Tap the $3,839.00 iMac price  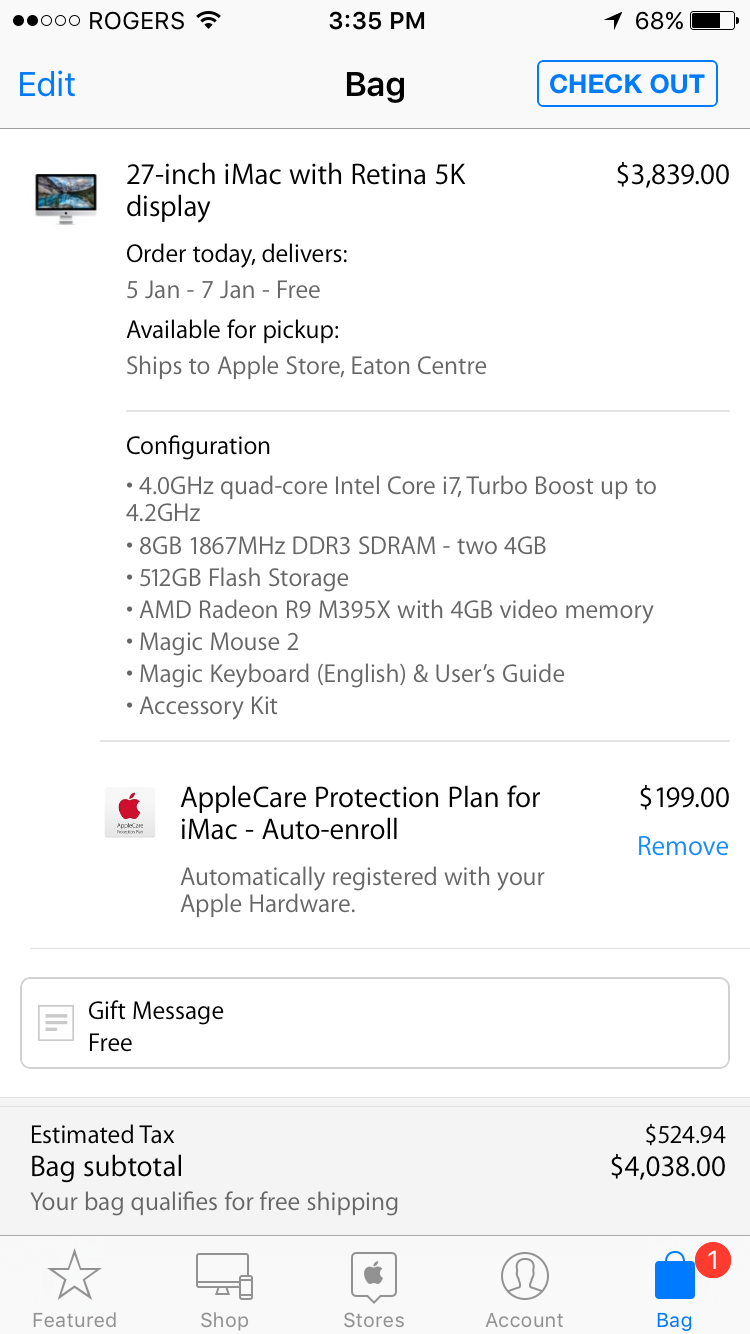pos(672,175)
